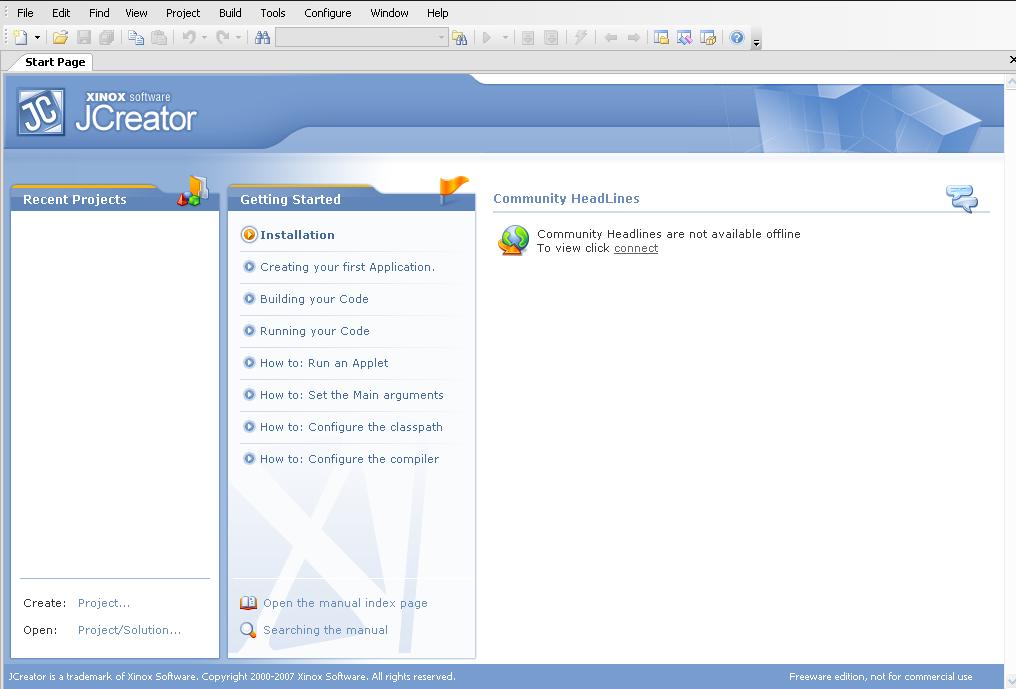Open 'How to: Set the Main arguments'
The width and height of the screenshot is (1016, 689).
click(x=352, y=395)
